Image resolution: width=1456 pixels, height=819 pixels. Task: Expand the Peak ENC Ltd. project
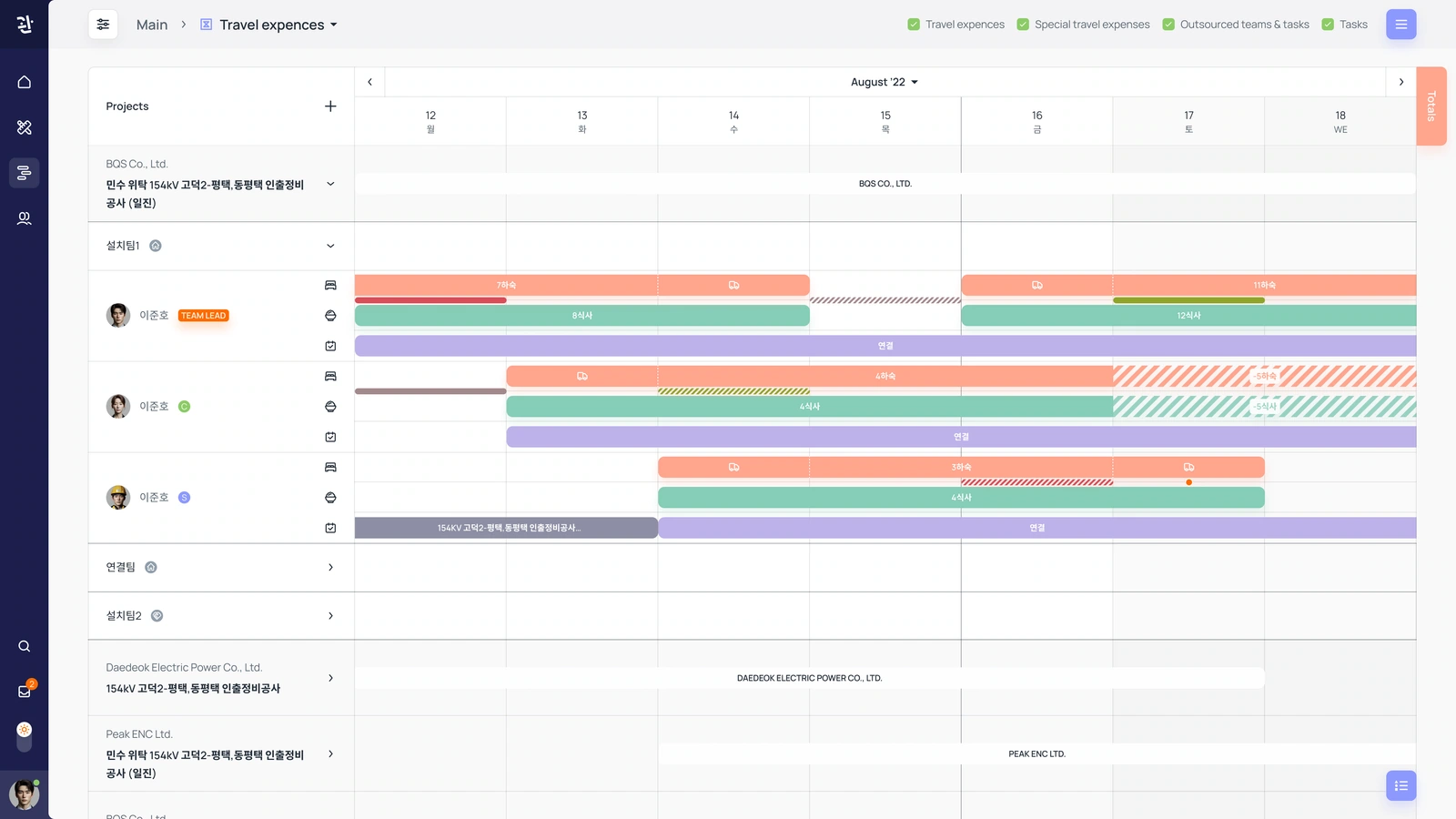[x=330, y=753]
